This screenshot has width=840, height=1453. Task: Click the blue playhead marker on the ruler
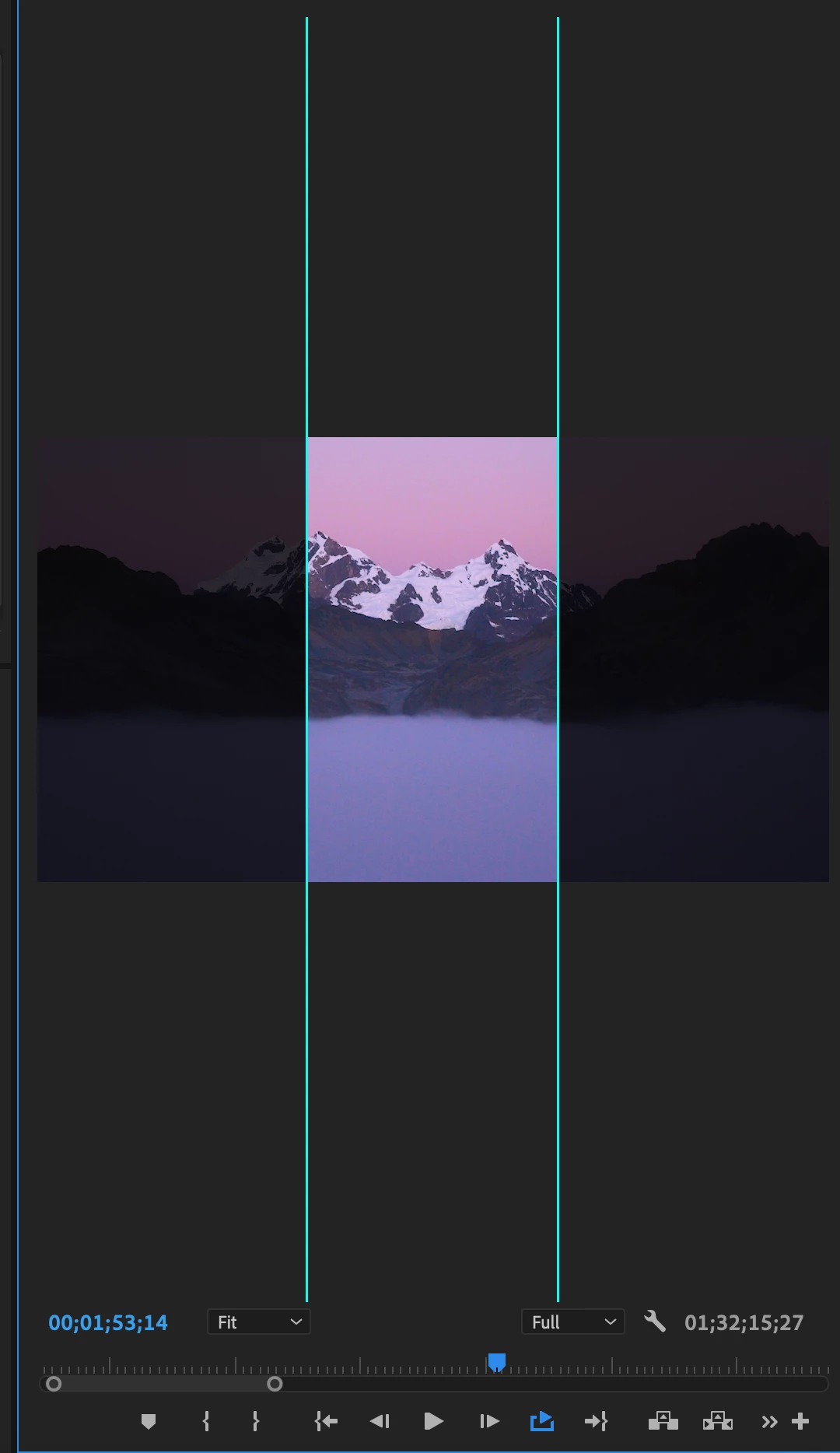pos(497,1362)
